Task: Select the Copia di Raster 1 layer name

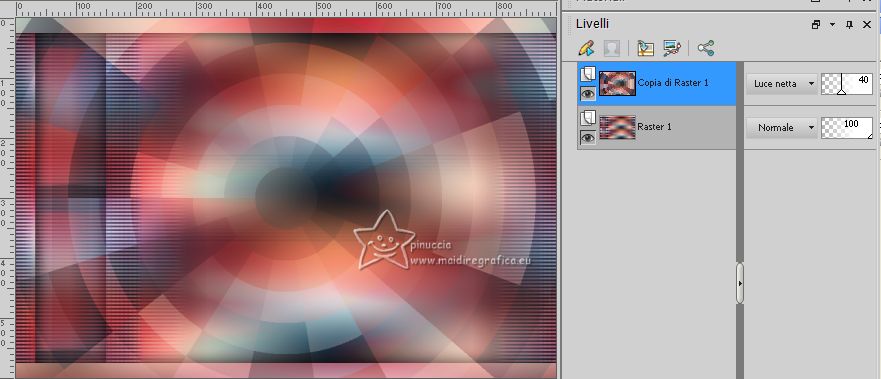Action: pyautogui.click(x=673, y=83)
